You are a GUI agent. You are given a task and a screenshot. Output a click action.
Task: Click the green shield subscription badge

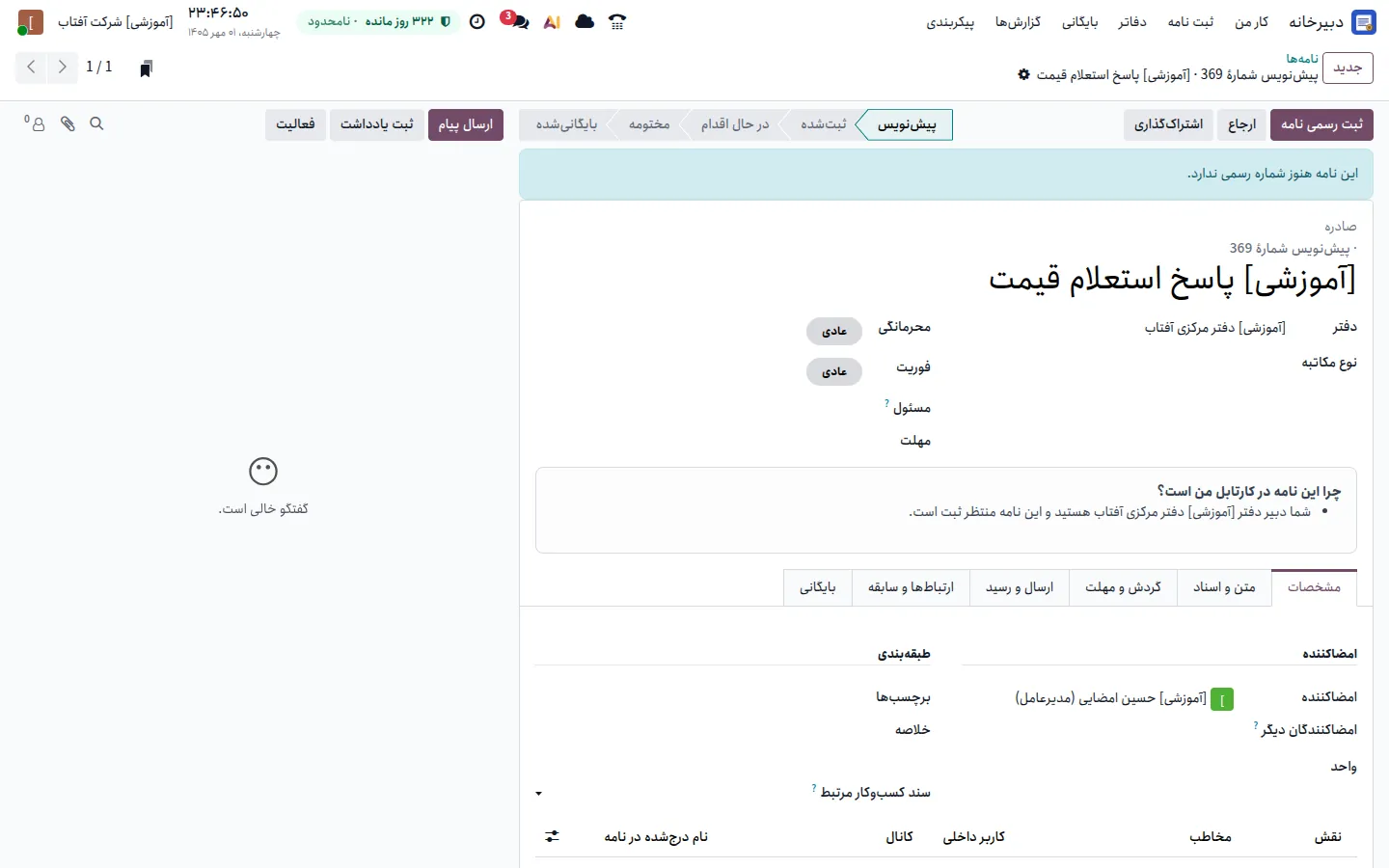pyautogui.click(x=377, y=21)
